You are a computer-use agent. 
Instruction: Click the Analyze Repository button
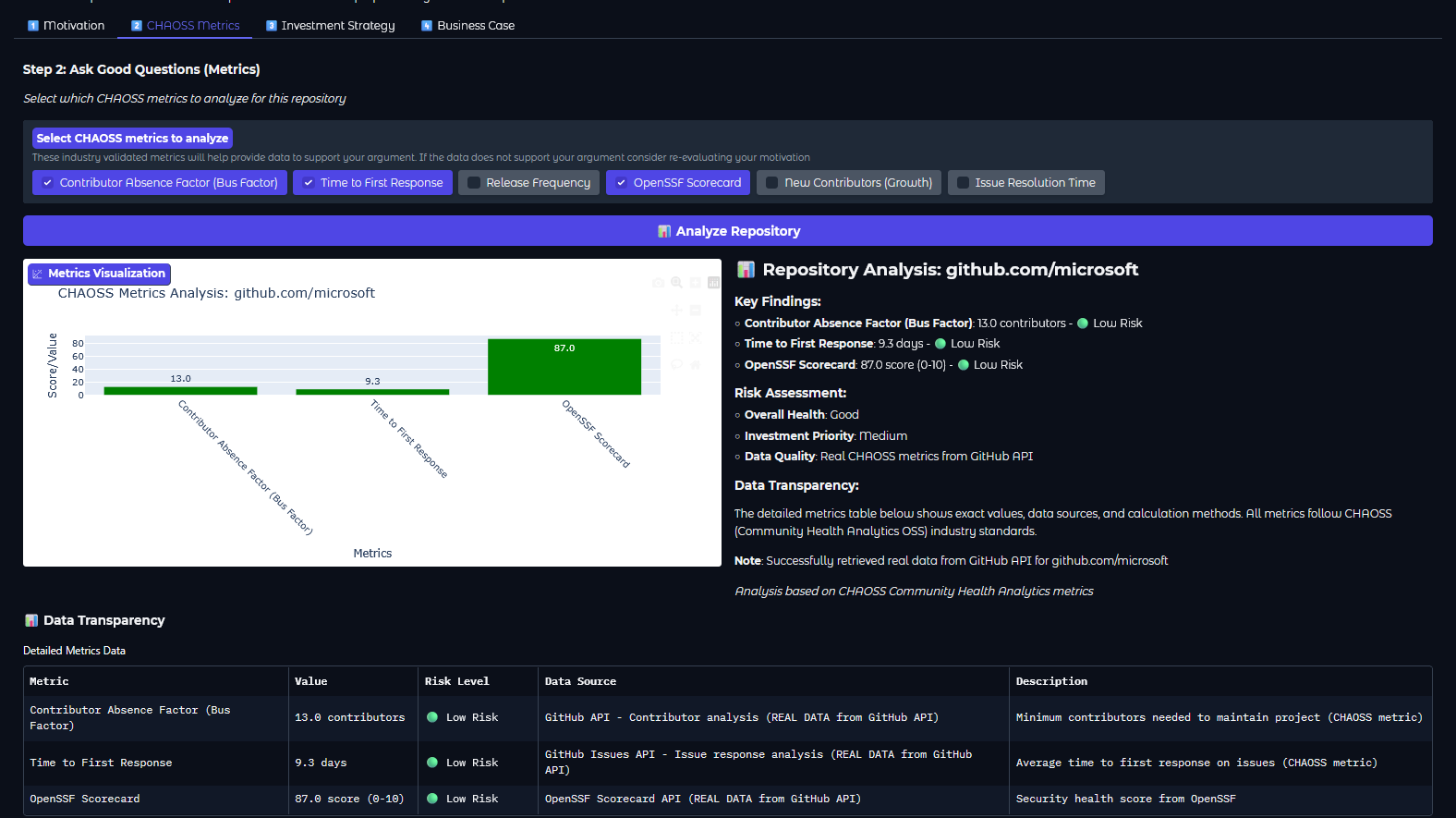pyautogui.click(x=728, y=231)
